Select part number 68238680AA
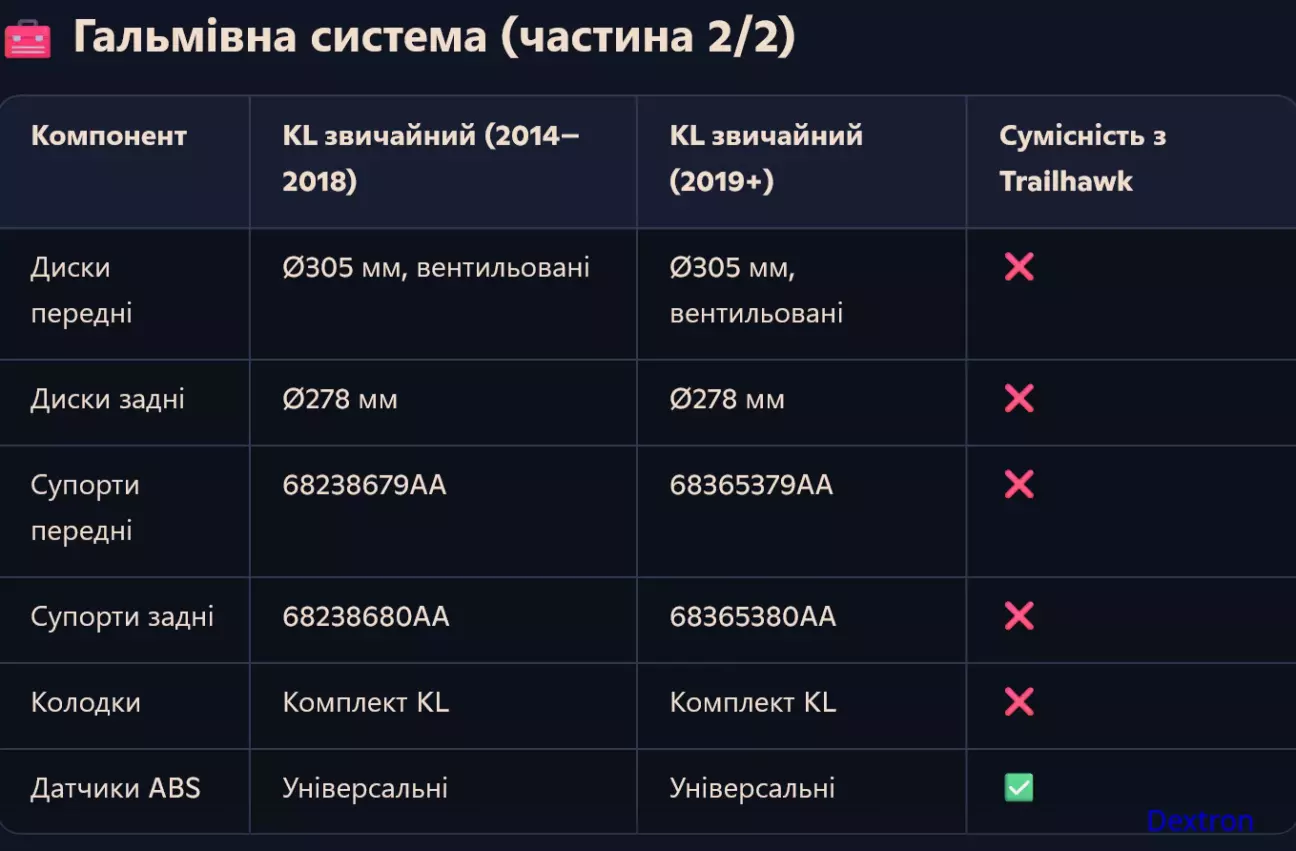Screen dimensions: 1296x851 [366, 617]
